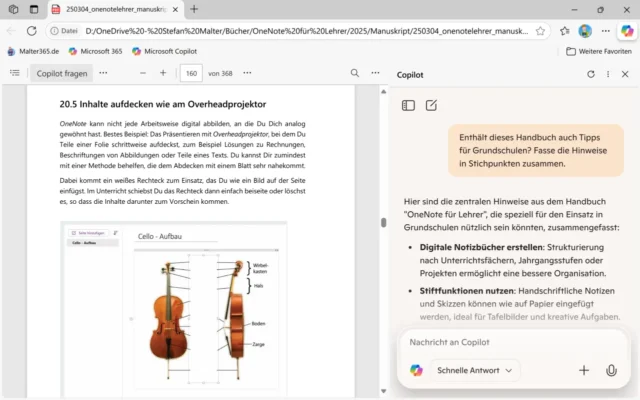Open more PDF toolbar options beside search

click(x=375, y=73)
